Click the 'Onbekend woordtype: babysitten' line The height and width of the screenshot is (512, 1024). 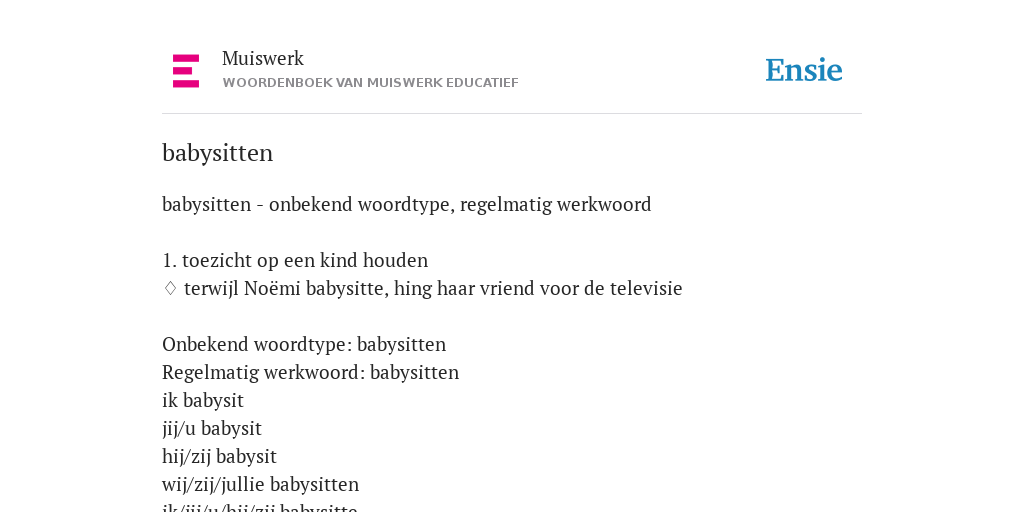(304, 344)
